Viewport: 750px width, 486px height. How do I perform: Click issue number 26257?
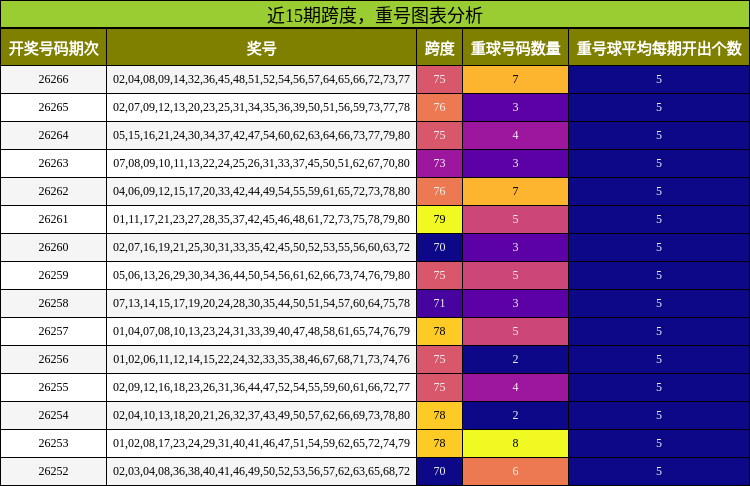tap(54, 331)
